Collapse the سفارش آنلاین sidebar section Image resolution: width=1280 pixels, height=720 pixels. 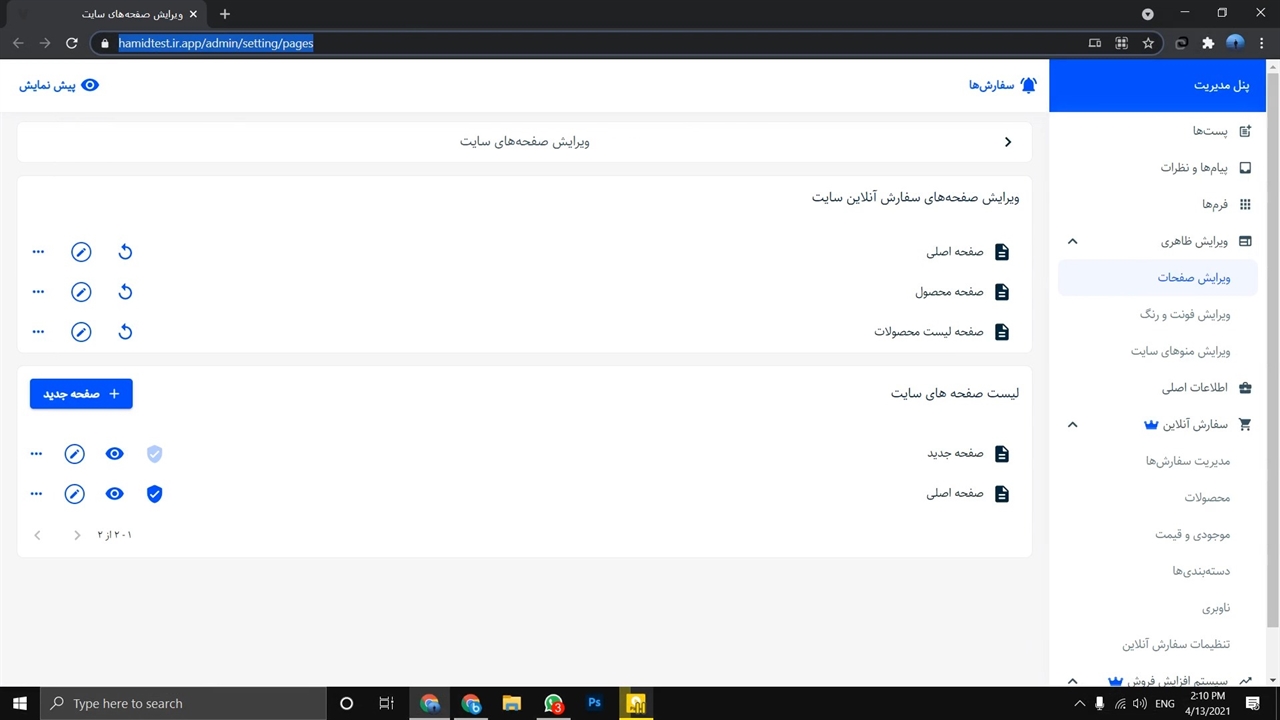tap(1072, 424)
